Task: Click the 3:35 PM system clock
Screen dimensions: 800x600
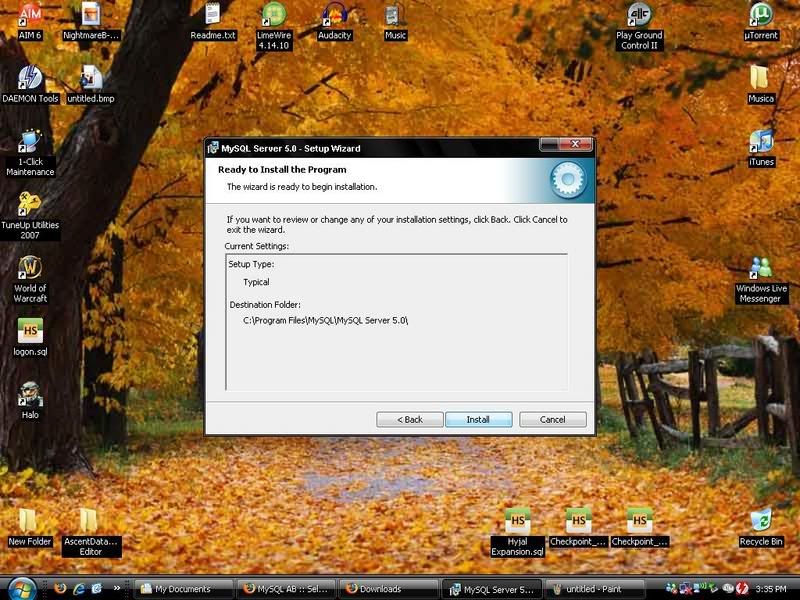Action: (x=771, y=589)
